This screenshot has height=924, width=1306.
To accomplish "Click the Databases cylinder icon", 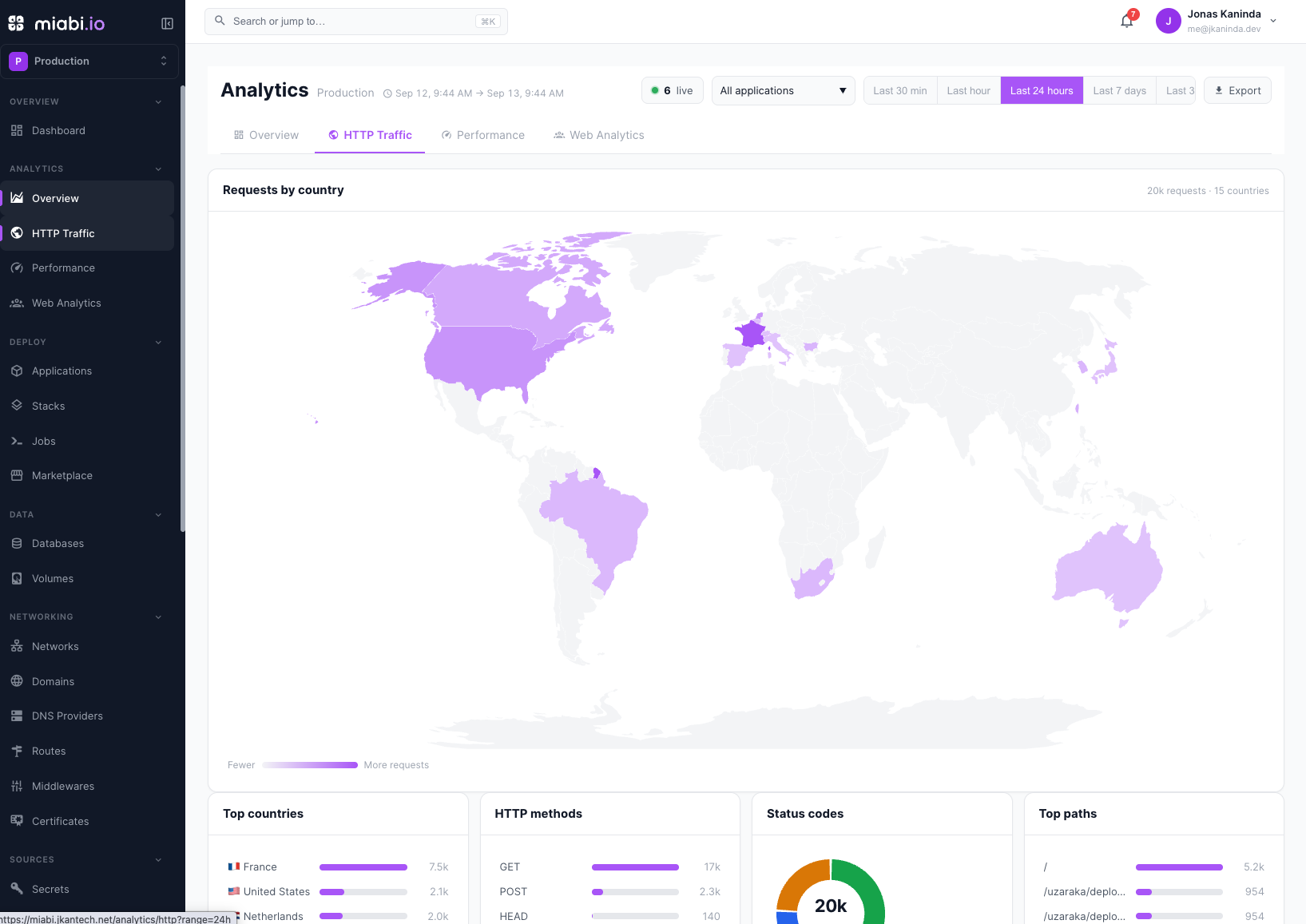I will [17, 543].
